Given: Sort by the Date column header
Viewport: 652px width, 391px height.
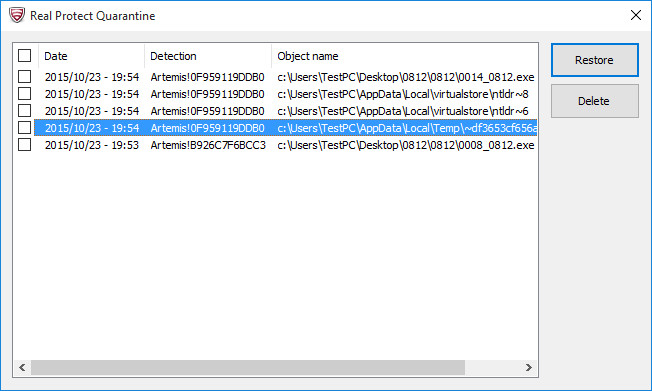Looking at the screenshot, I should pyautogui.click(x=91, y=56).
